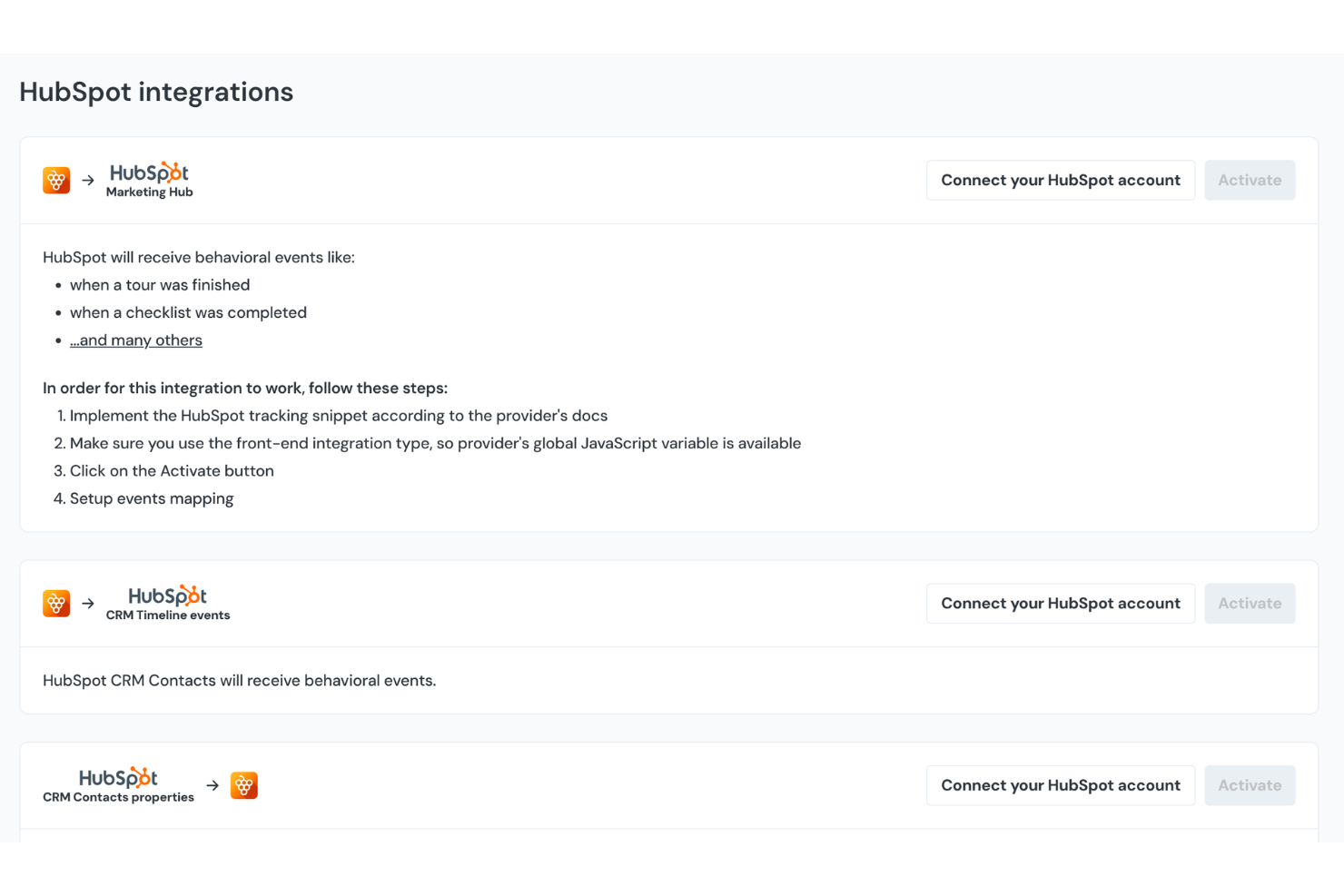Click the "In order for this integration to work" heading
The width and height of the screenshot is (1344, 896).
245,389
